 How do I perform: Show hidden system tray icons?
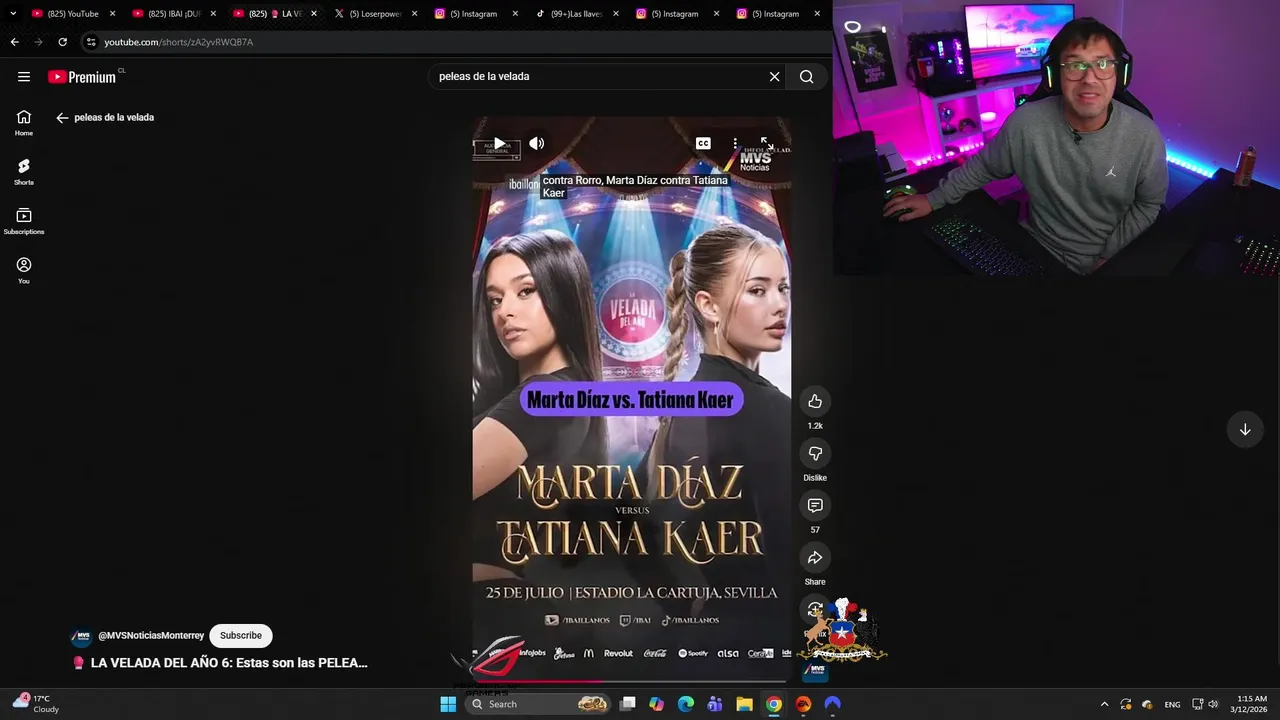(x=1104, y=704)
